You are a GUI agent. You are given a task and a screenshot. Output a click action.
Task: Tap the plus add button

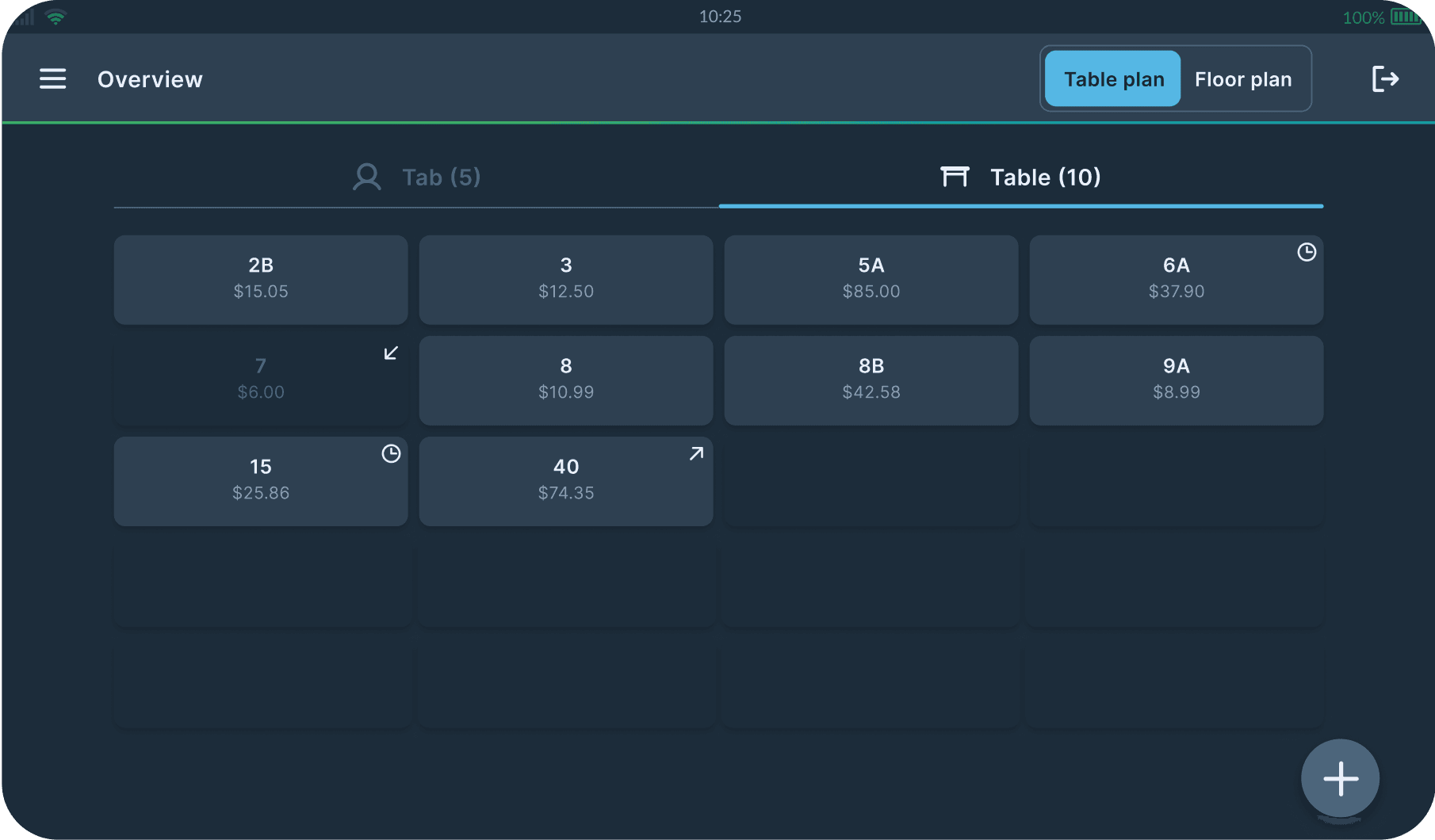[x=1341, y=778]
